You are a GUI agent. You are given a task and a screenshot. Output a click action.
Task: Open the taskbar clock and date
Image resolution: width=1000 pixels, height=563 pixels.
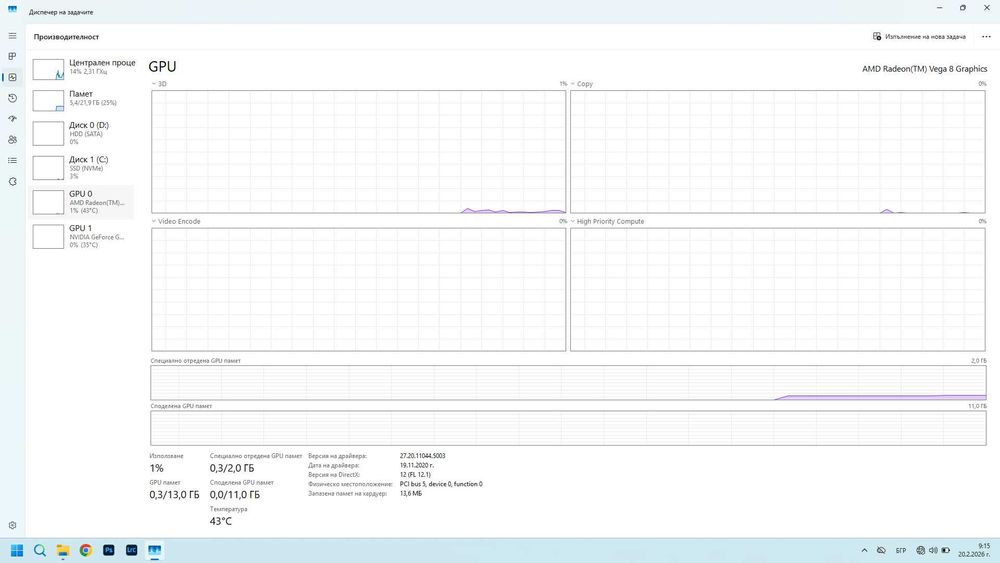974,550
